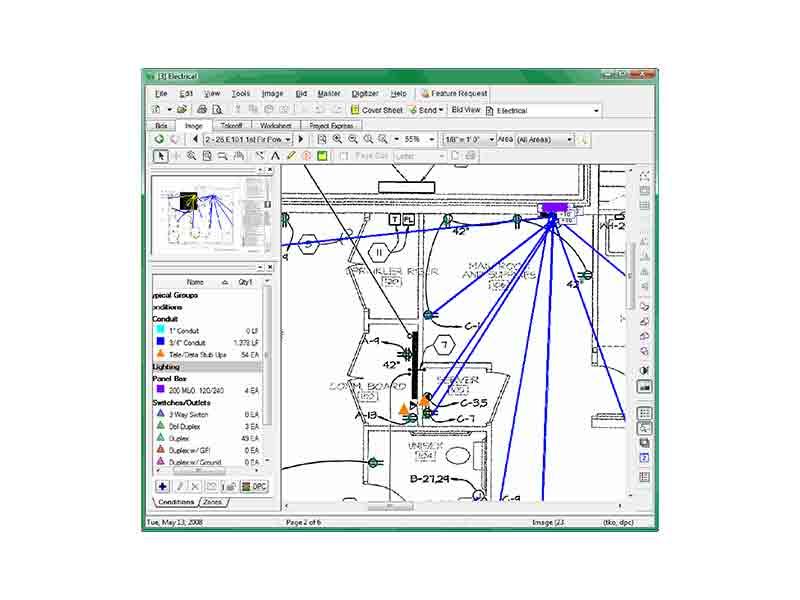Click the zoom out magnifier icon
Viewport: 800px width, 600px height.
pos(353,139)
